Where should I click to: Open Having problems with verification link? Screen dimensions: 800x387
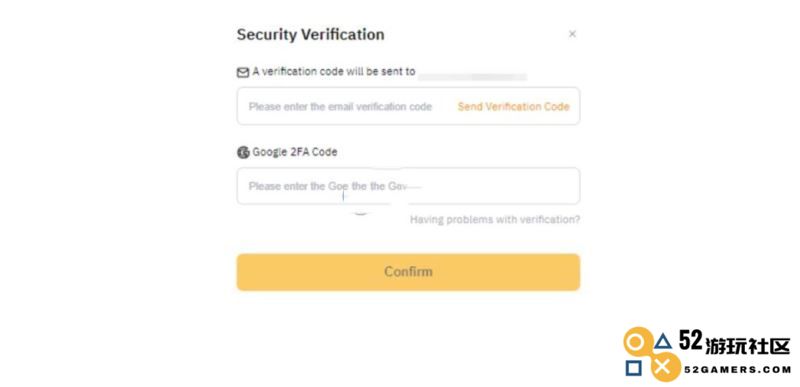tap(495, 220)
